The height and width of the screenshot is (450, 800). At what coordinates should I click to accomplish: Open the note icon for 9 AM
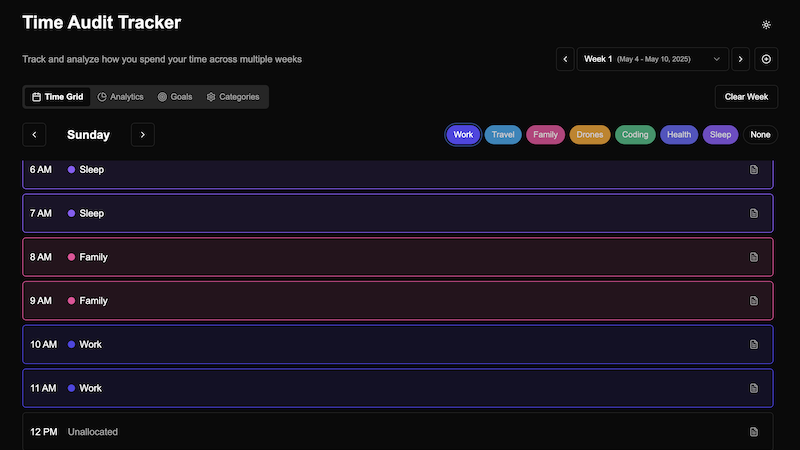coord(754,301)
